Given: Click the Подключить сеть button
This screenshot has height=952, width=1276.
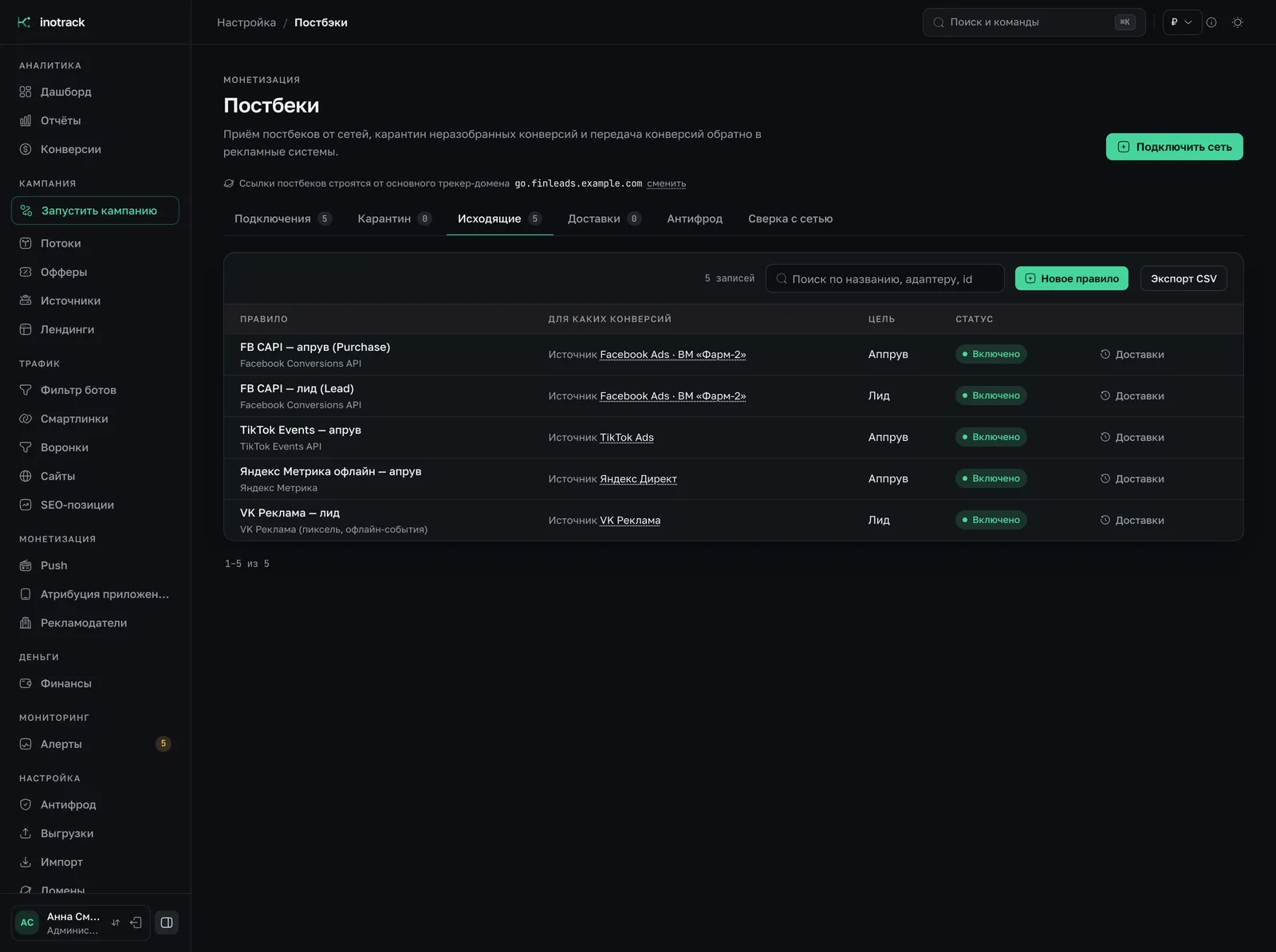Looking at the screenshot, I should [1175, 147].
